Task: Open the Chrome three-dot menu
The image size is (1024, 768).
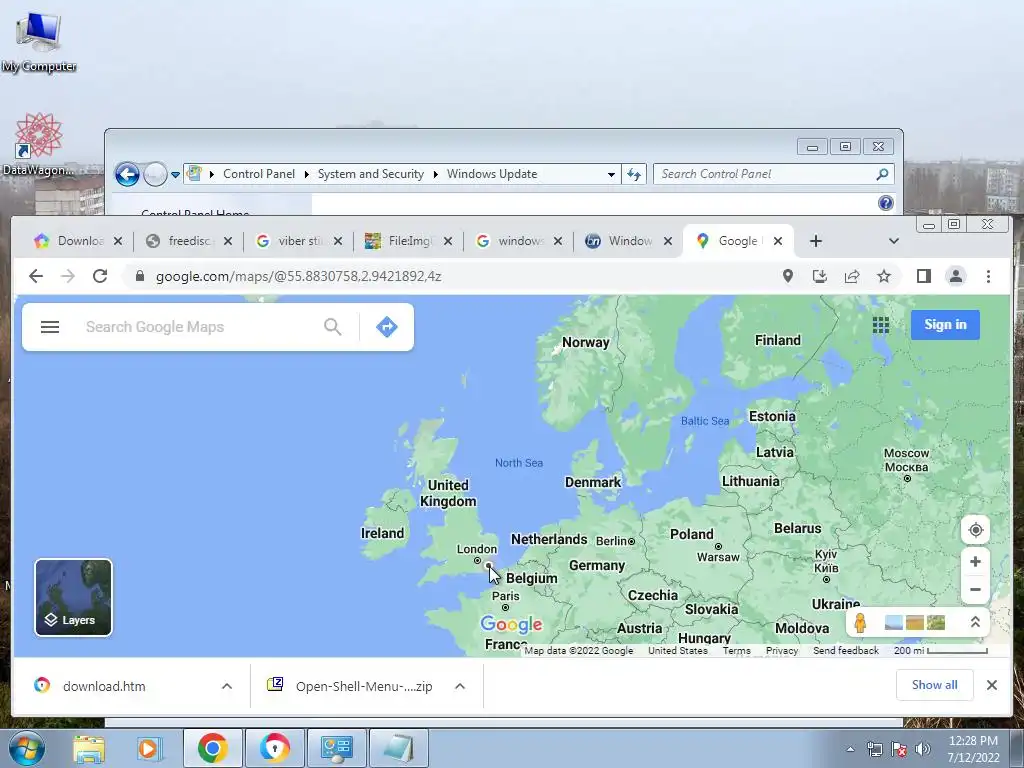Action: coord(988,276)
